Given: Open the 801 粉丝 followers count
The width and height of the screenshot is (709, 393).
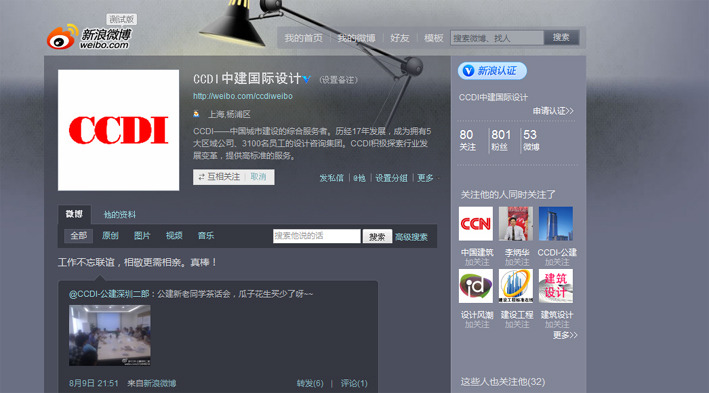Looking at the screenshot, I should click(501, 140).
